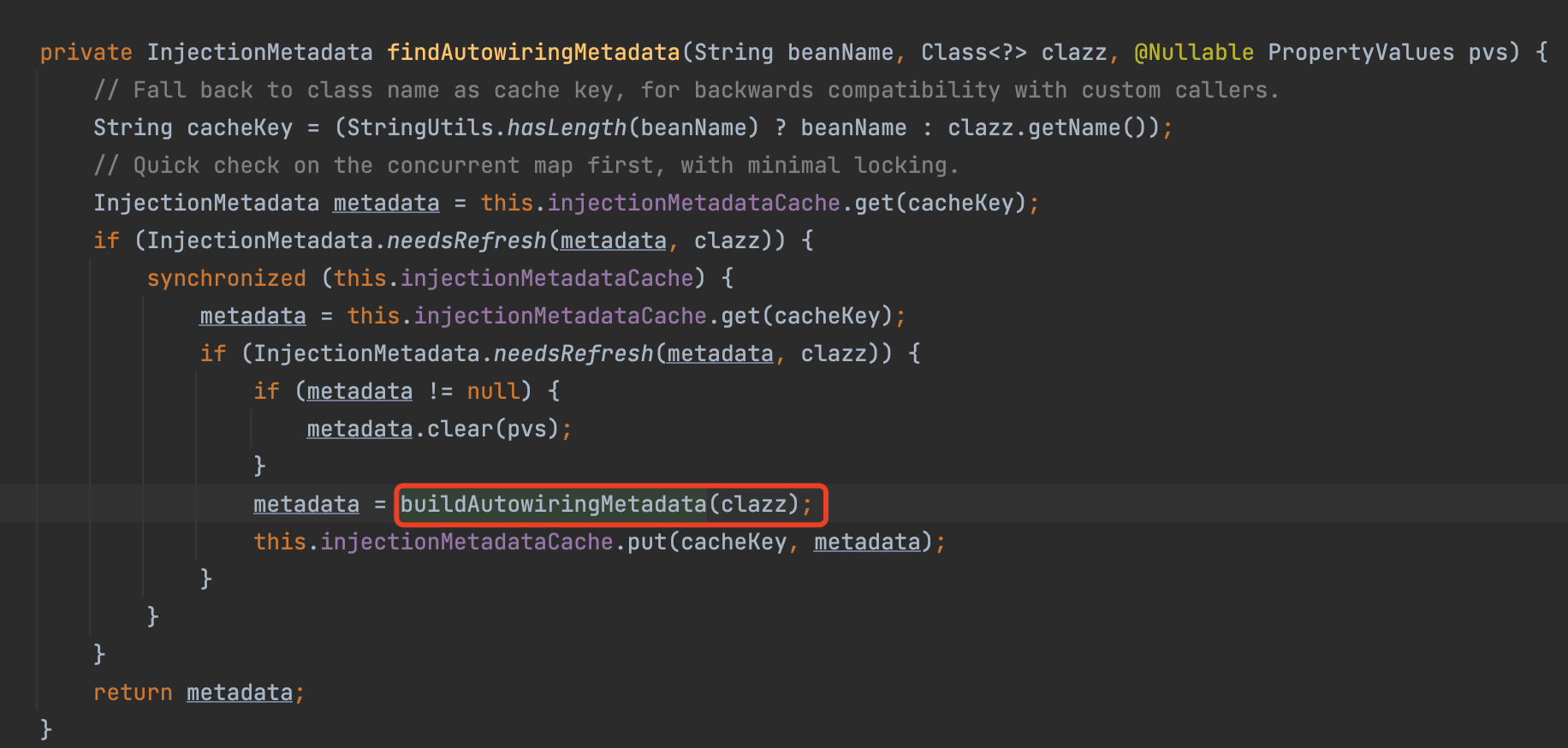1568x748 pixels.
Task: Click the findAutowiringMetadata method name
Action: (x=533, y=52)
